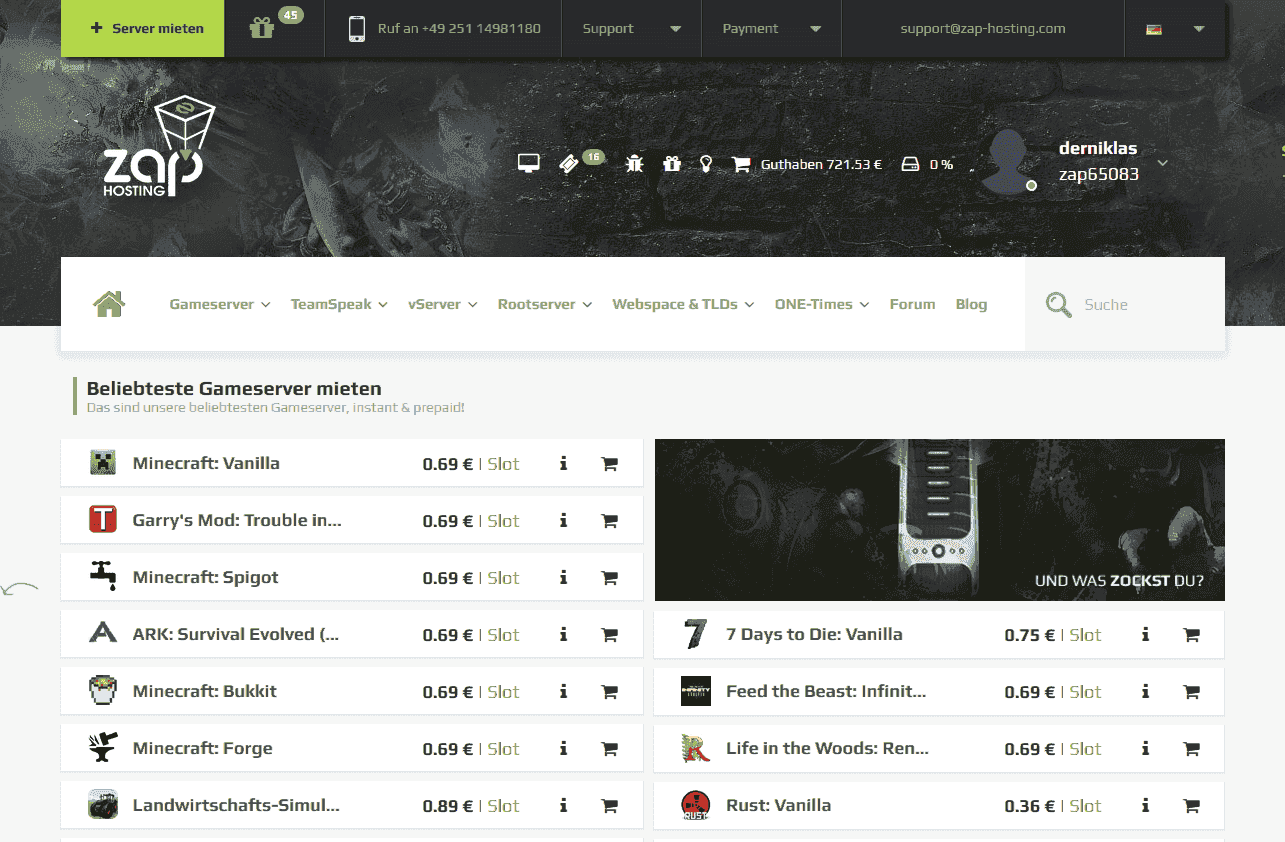Click the Minecraft creeper icon
The width and height of the screenshot is (1285, 842).
(103, 462)
